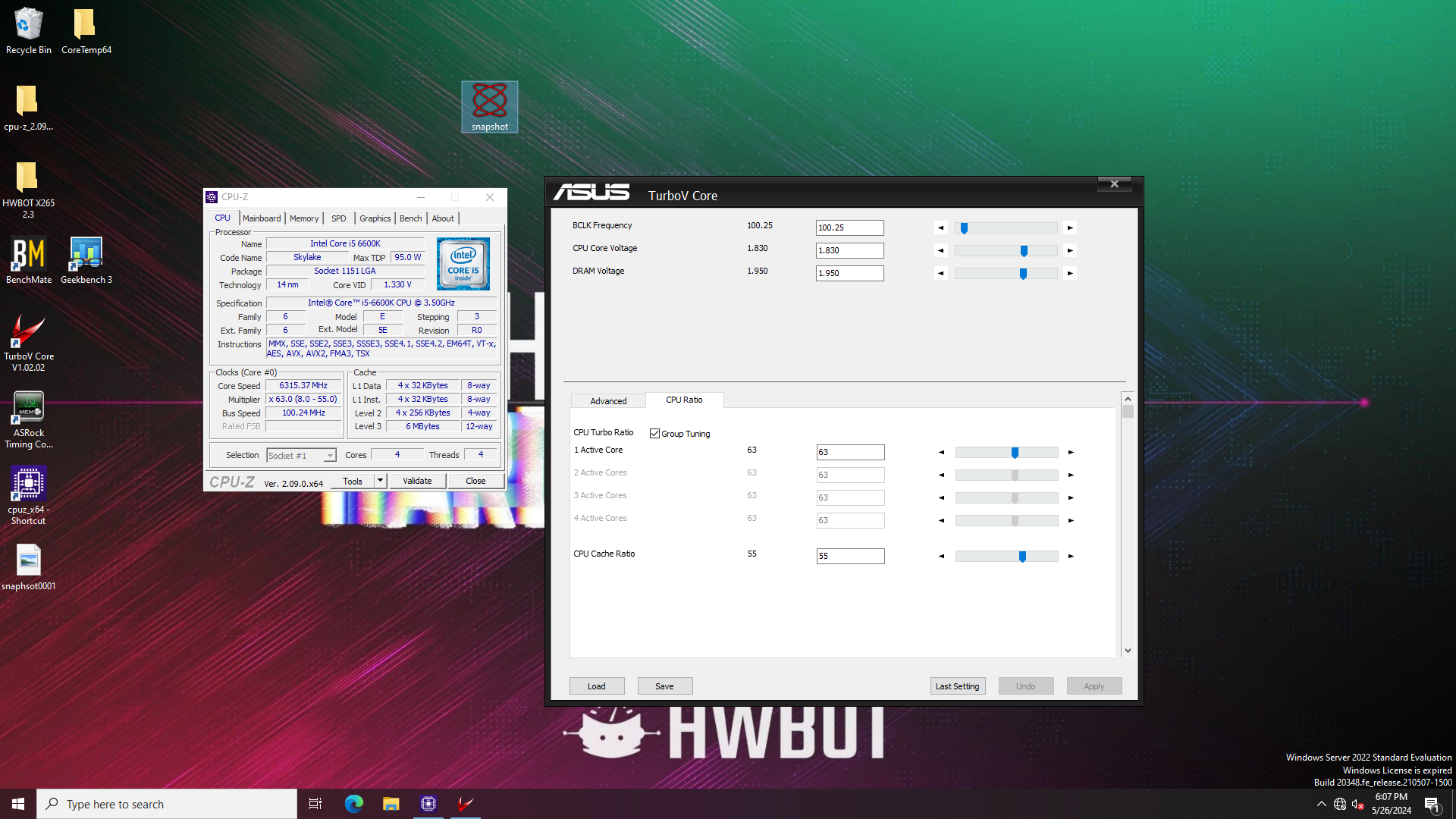1456x819 pixels.
Task: Click the CPU Cache Ratio slider handle
Action: (1022, 556)
